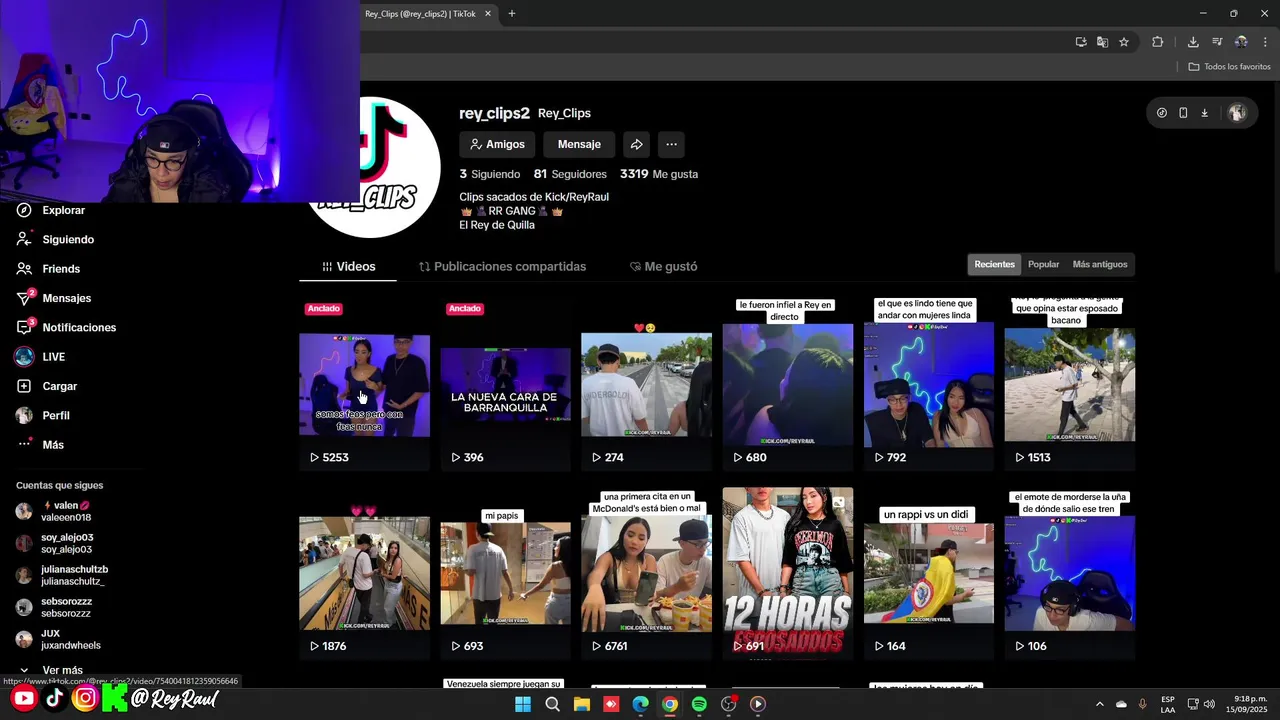Sort videos by Popular

[x=1043, y=264]
